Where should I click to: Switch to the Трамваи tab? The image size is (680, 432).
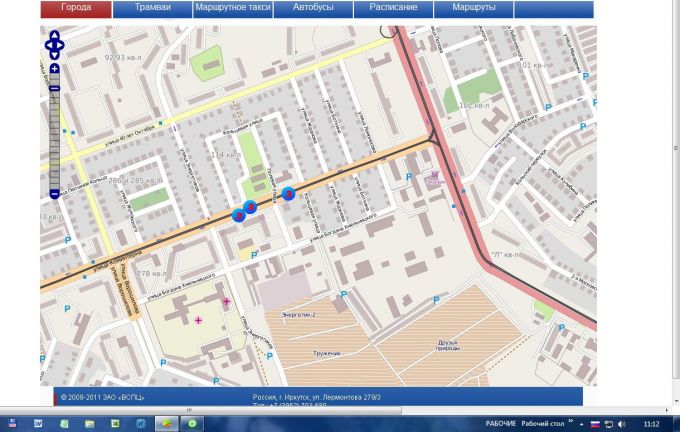[x=153, y=8]
